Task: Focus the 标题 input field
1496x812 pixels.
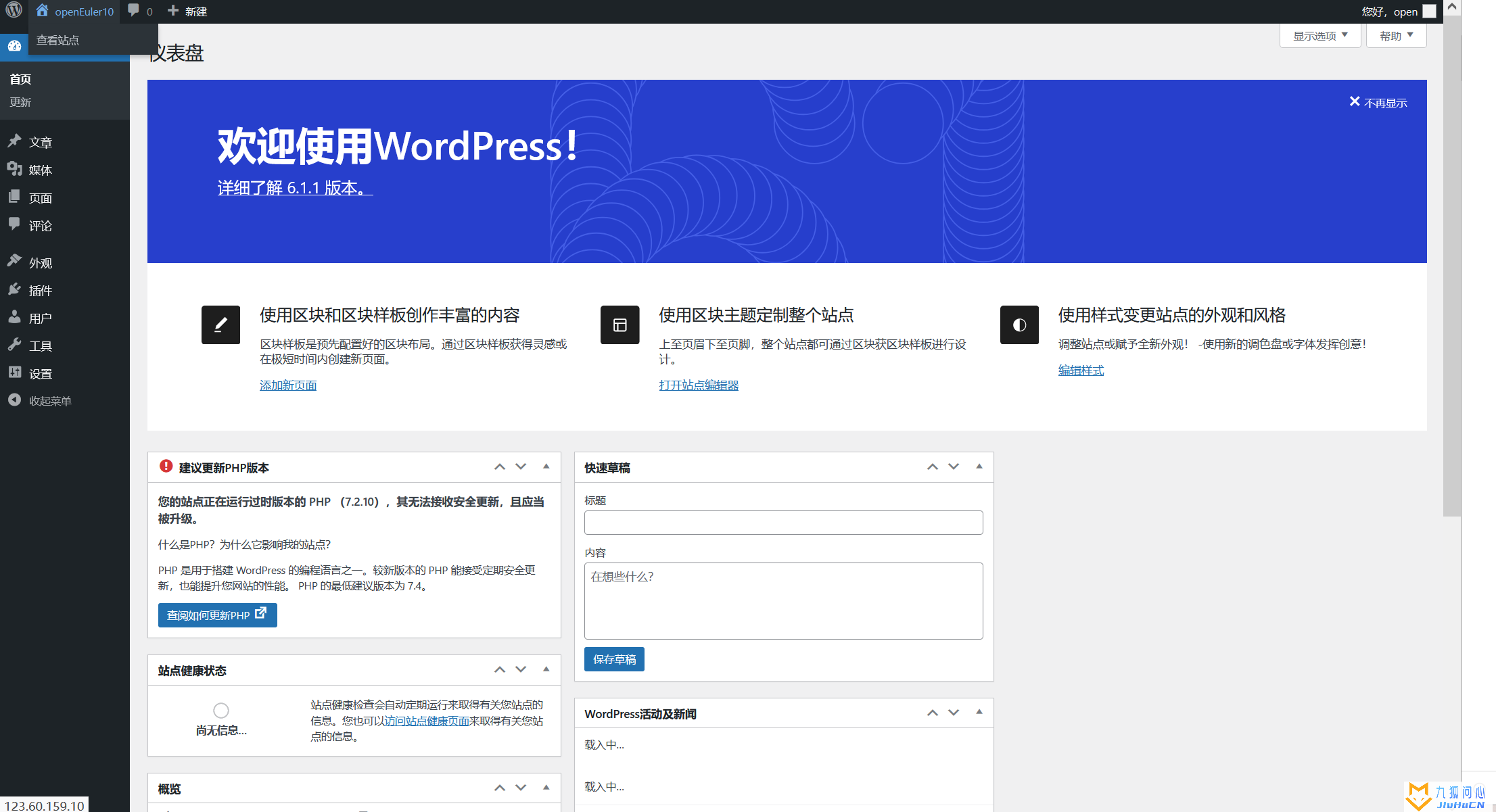Action: point(783,523)
